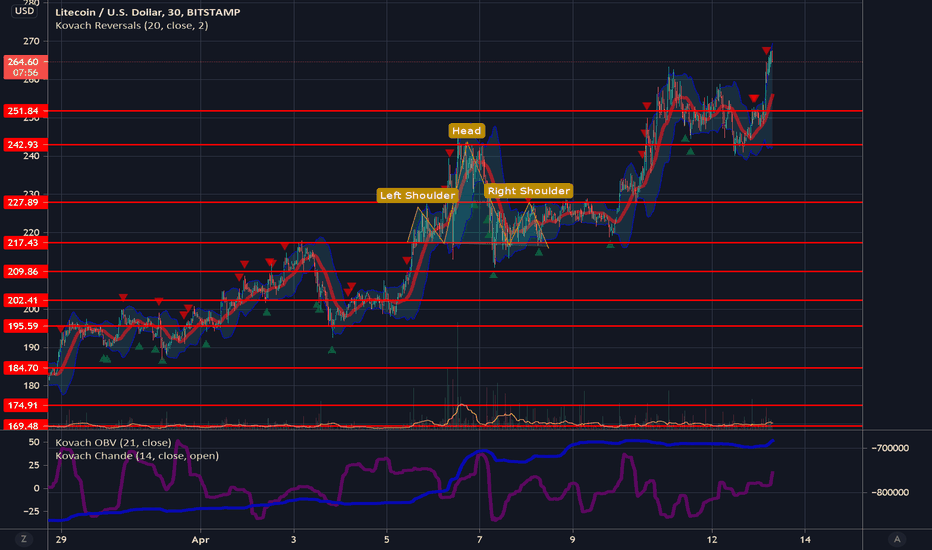932x550 pixels.
Task: Select the Kovach OBV indicator label
Action: [113, 442]
